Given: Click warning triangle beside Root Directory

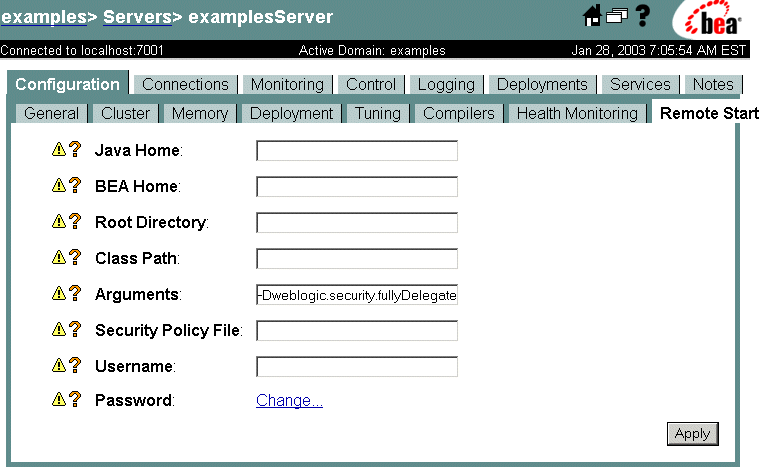Looking at the screenshot, I should pos(59,221).
